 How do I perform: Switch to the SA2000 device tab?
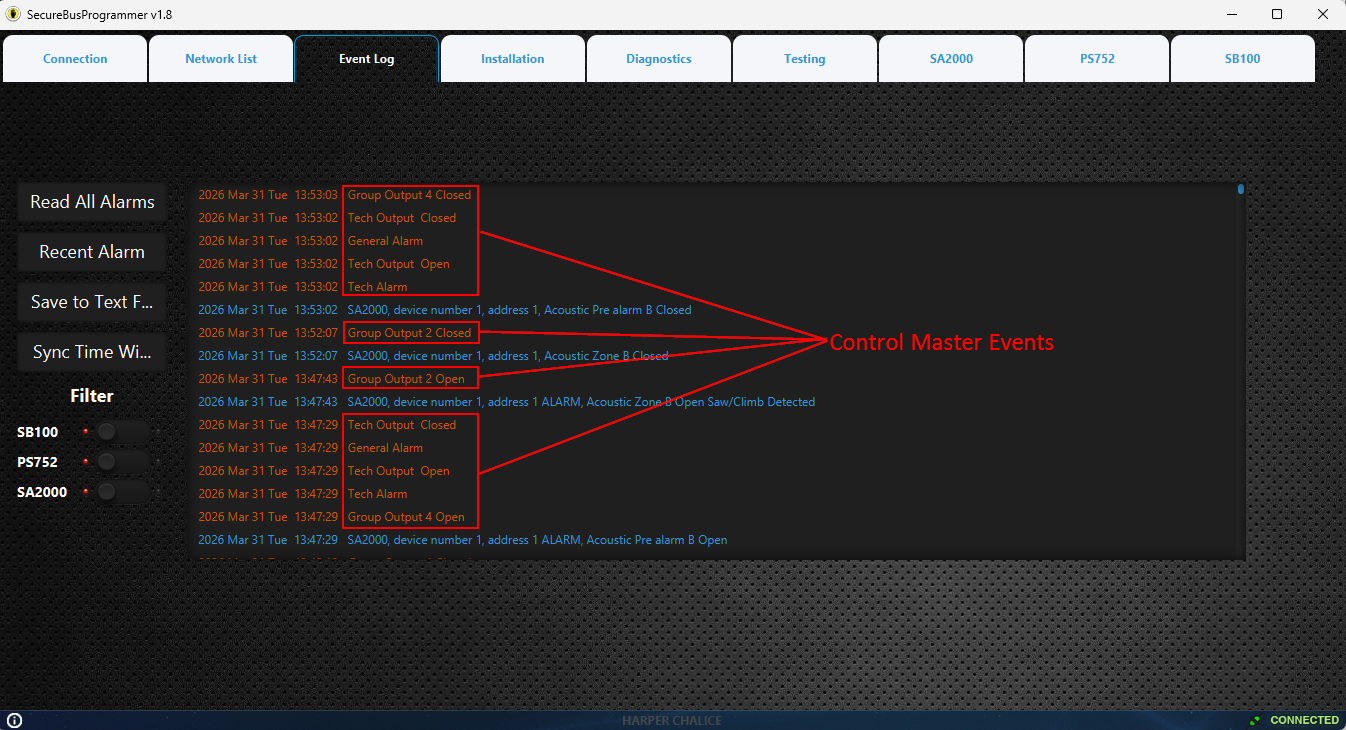tap(951, 59)
